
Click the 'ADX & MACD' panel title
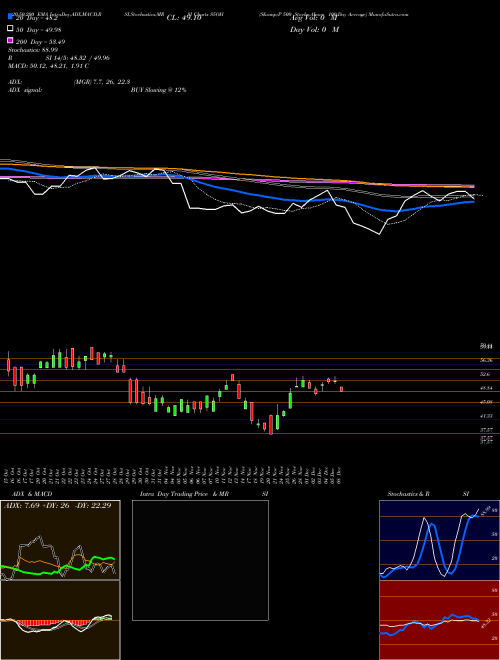(x=32, y=494)
